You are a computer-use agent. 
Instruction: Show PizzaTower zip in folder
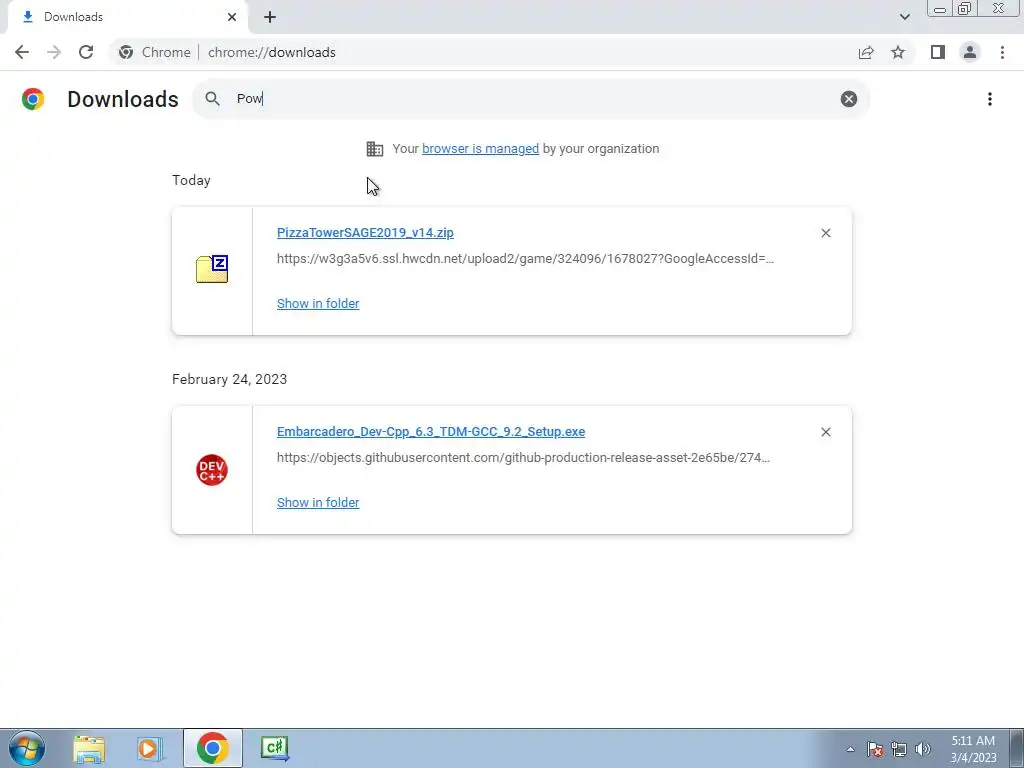[318, 304]
